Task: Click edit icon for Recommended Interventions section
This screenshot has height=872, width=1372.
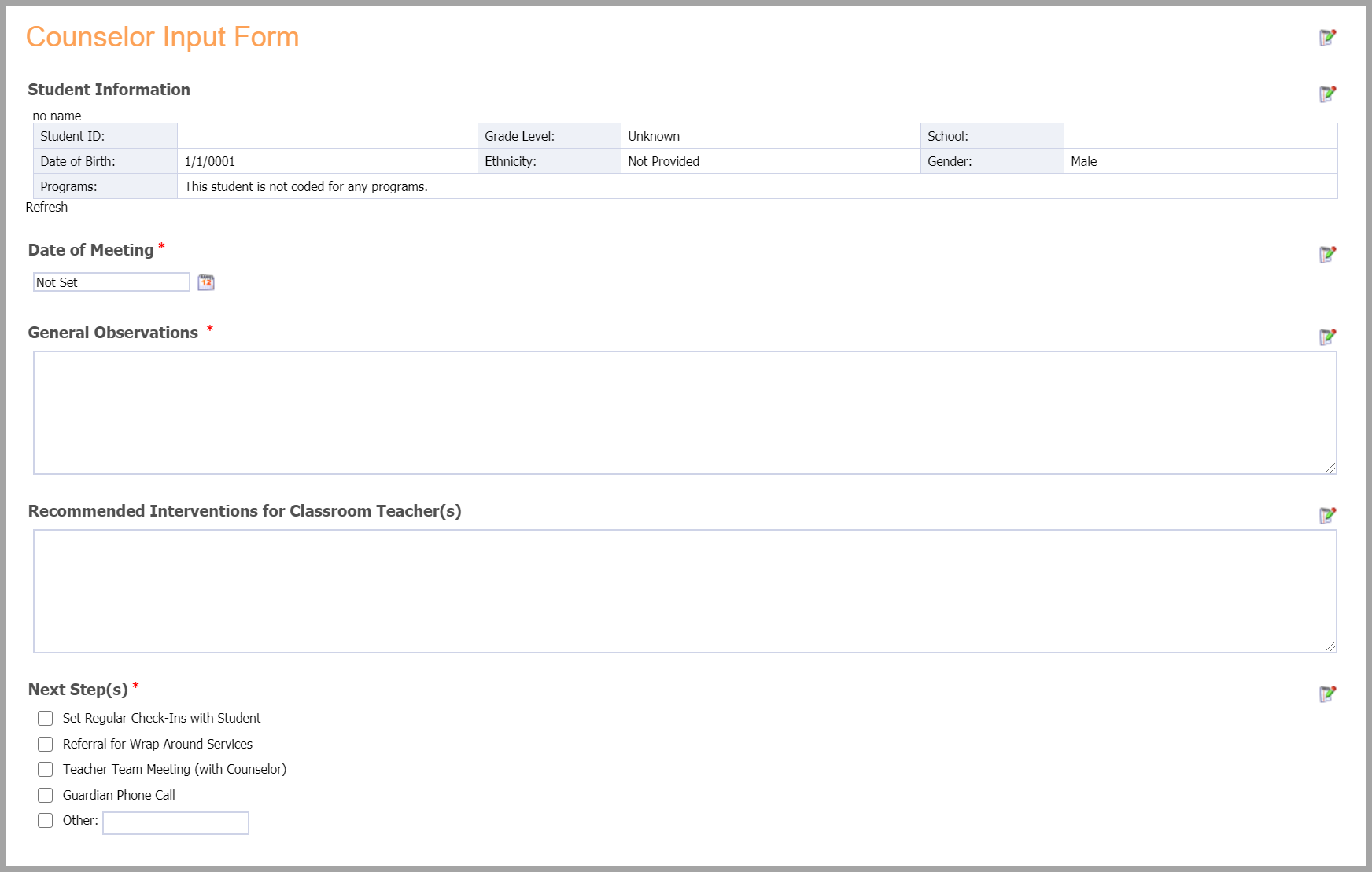Action: click(x=1327, y=516)
